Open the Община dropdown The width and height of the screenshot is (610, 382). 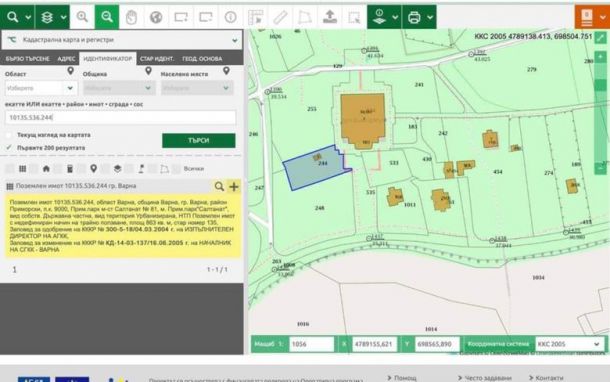[x=119, y=88]
